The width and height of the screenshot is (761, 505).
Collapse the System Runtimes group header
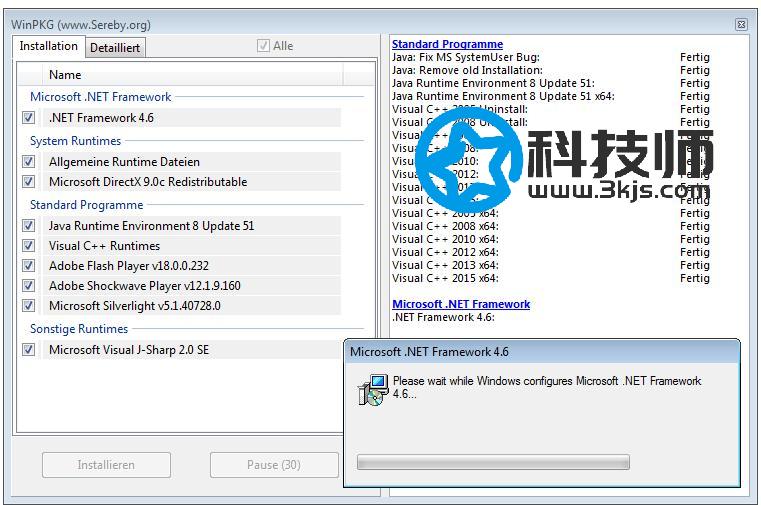(x=75, y=141)
